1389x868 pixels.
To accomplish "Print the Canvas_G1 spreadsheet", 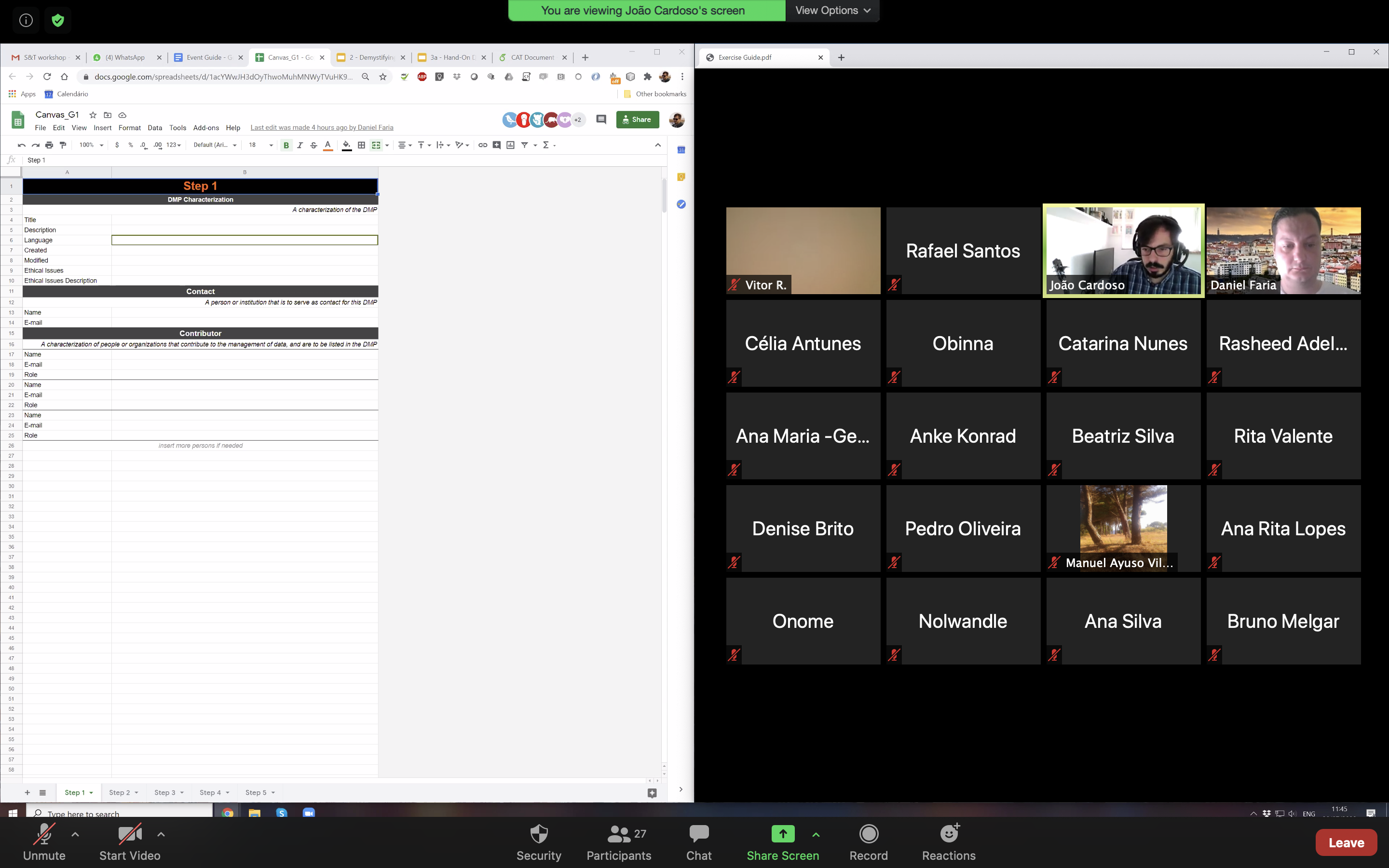I will coord(49,145).
